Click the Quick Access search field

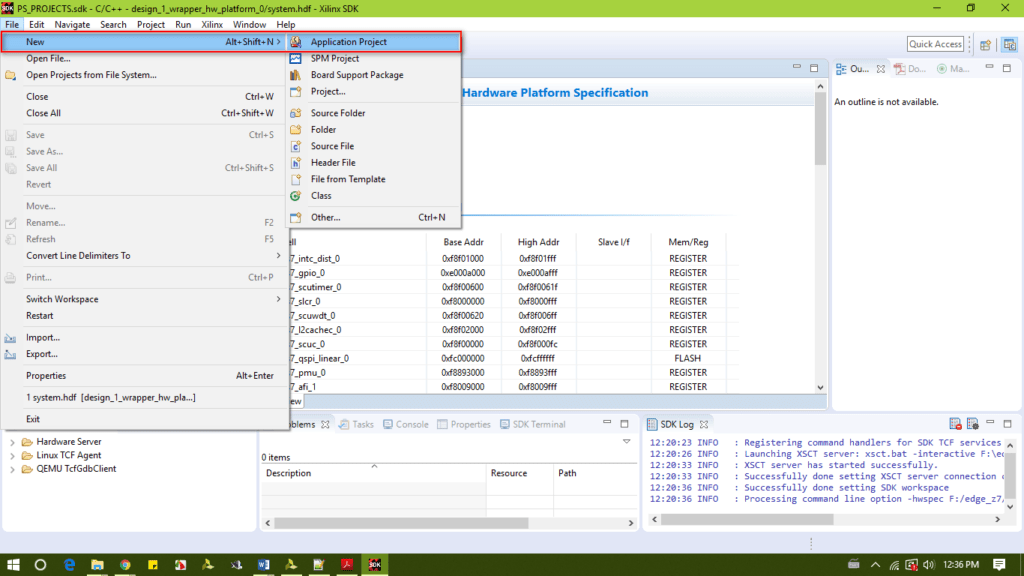tap(935, 44)
